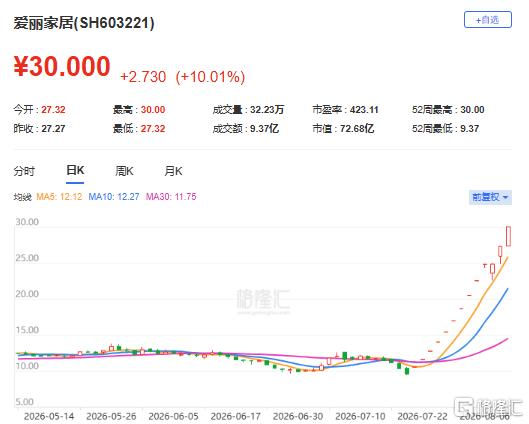This screenshot has height=424, width=529.
Task: Click the 15.00 price axis label
Action: [27, 330]
